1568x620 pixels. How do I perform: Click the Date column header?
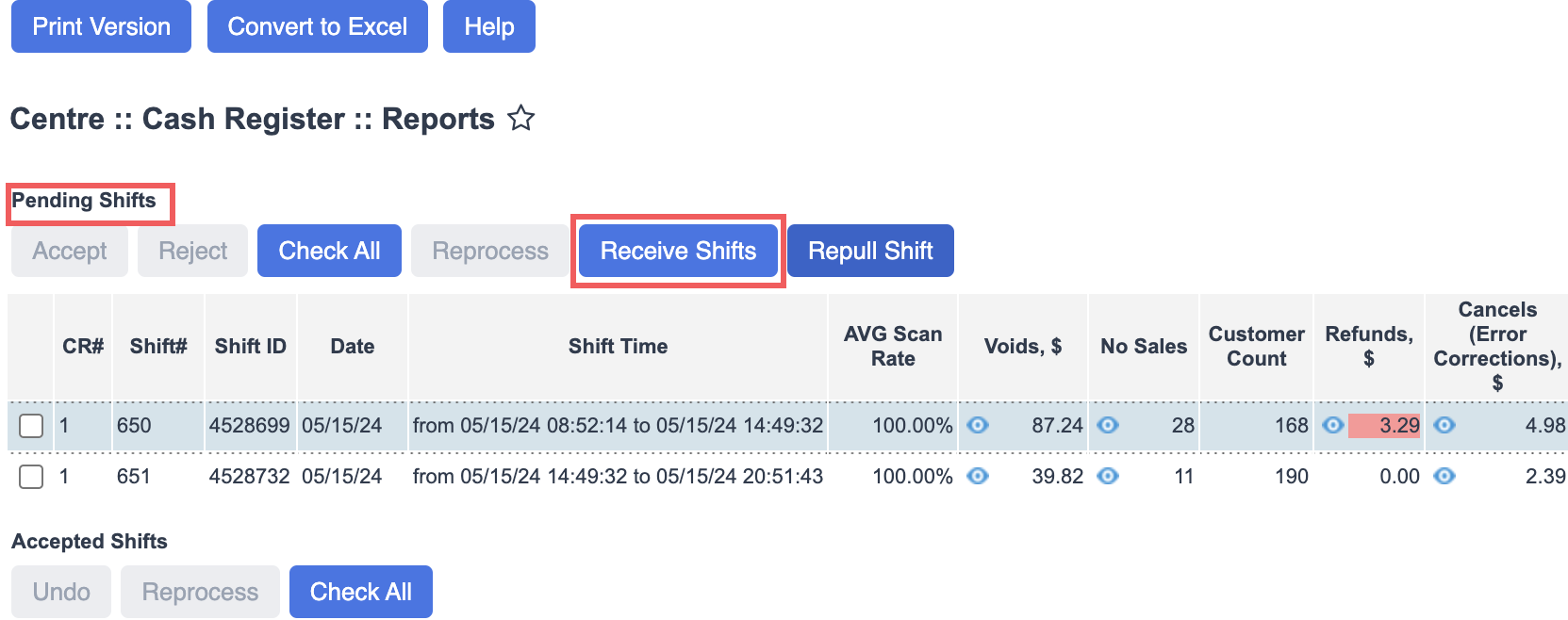click(353, 347)
